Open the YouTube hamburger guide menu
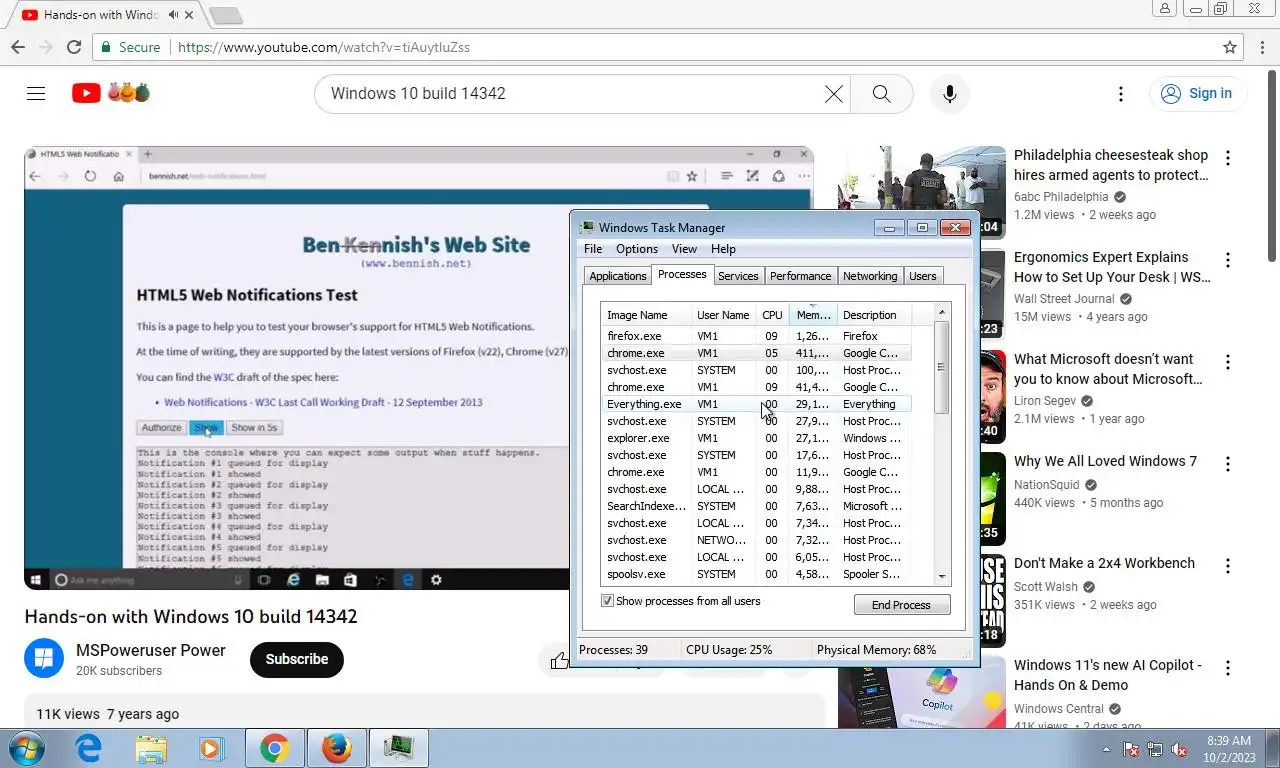Viewport: 1280px width, 768px height. [x=36, y=93]
